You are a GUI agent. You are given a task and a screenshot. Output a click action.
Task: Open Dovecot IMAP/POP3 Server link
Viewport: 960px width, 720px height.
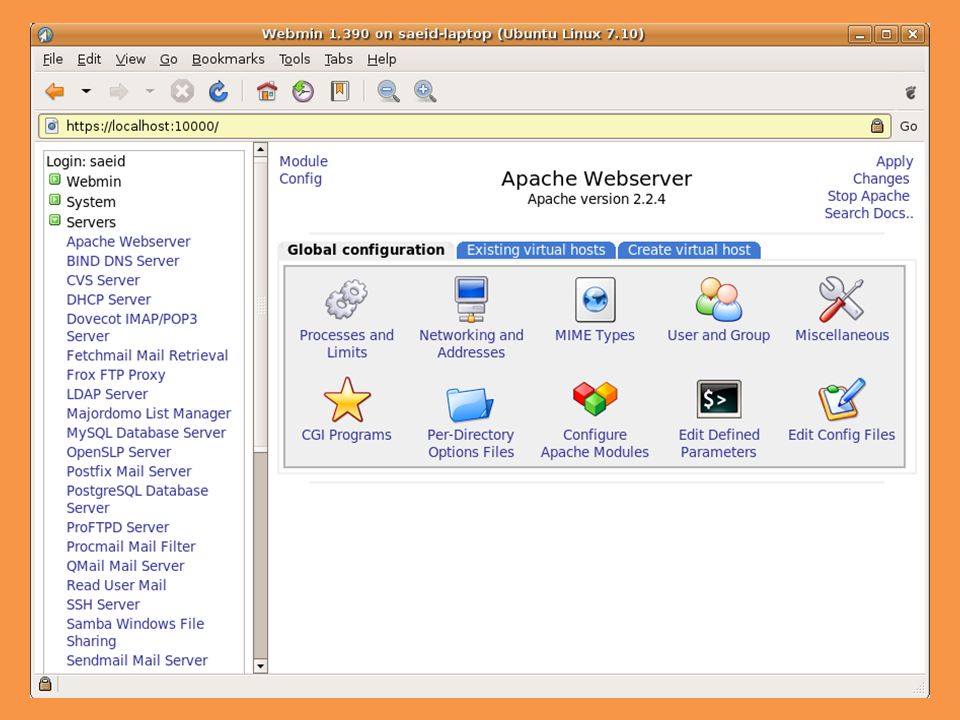tap(132, 328)
